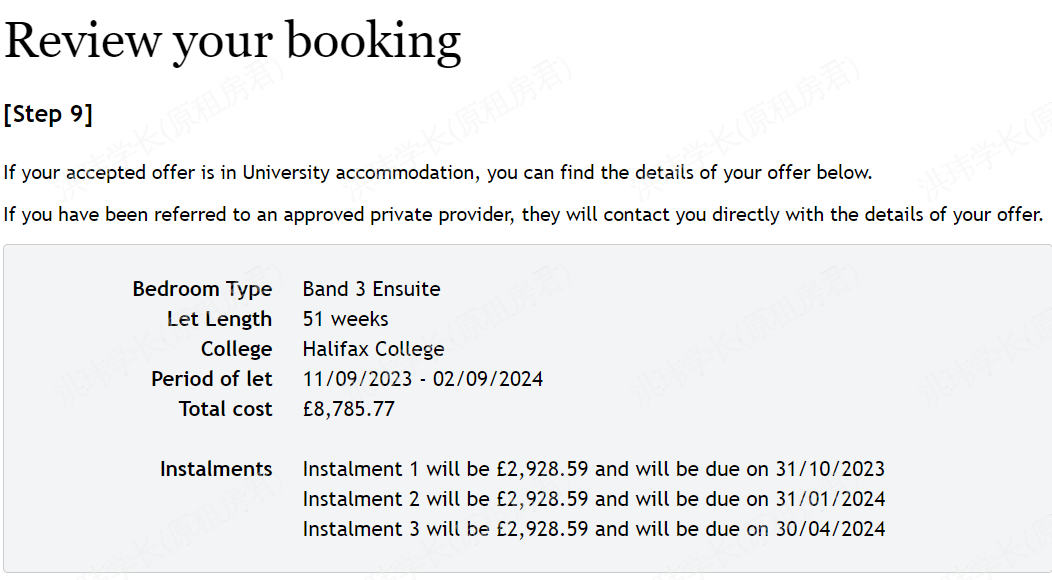Click the Instalment 1 payment line
Viewport: 1052px width, 580px height.
coord(593,469)
